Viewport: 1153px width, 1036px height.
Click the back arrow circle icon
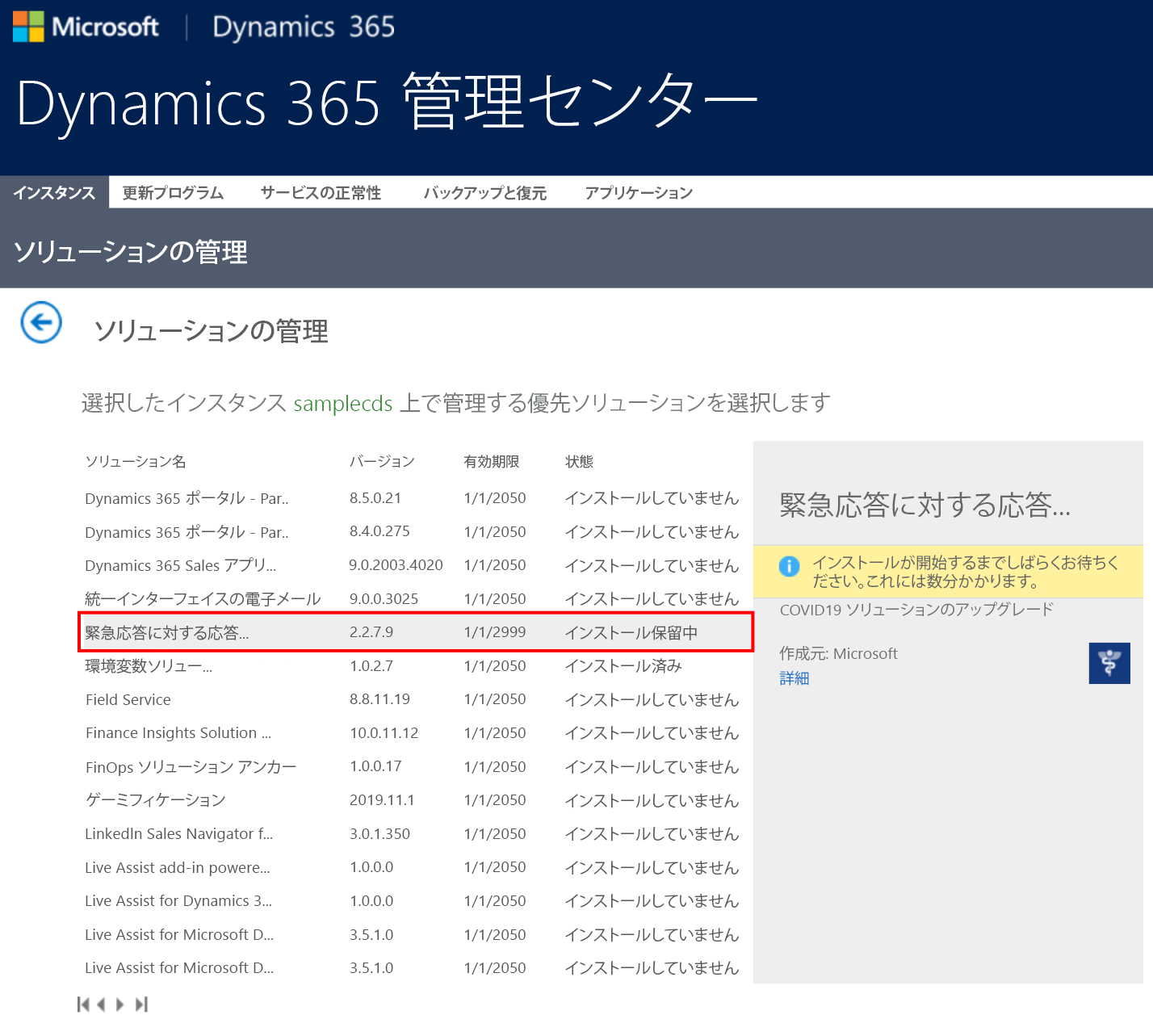[41, 322]
